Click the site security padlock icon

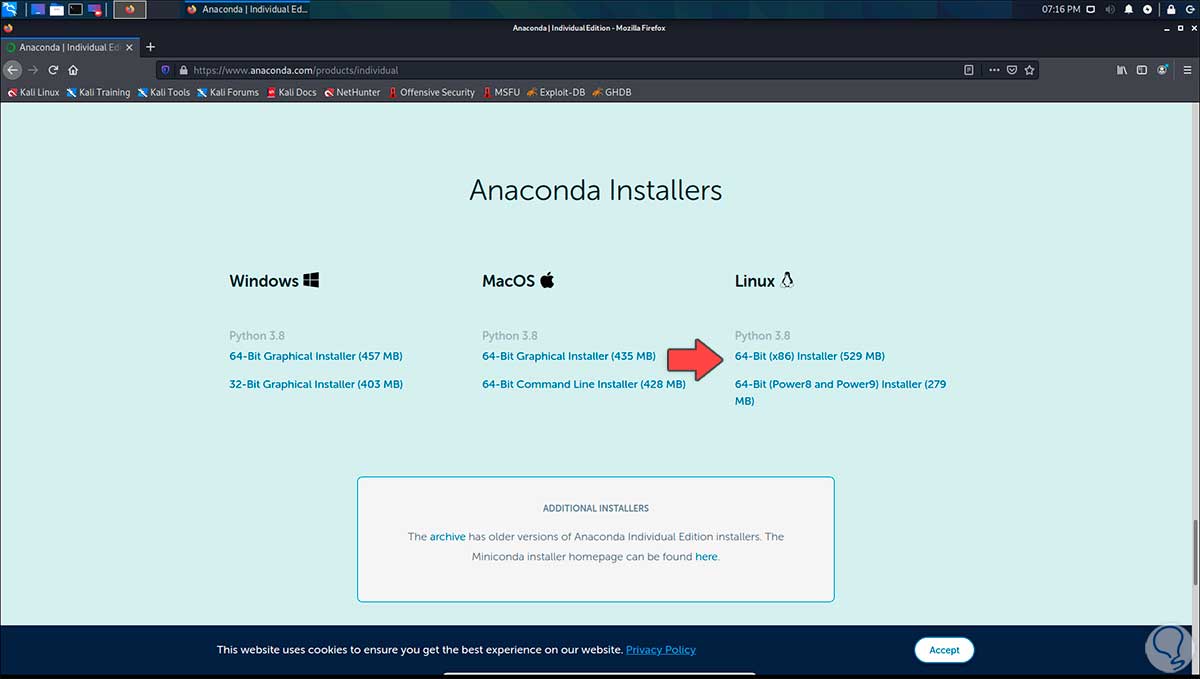(182, 70)
